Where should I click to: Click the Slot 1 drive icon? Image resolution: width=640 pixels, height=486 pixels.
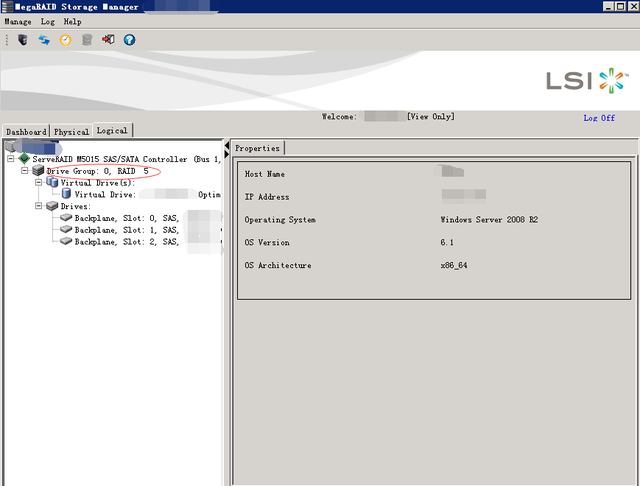66,230
